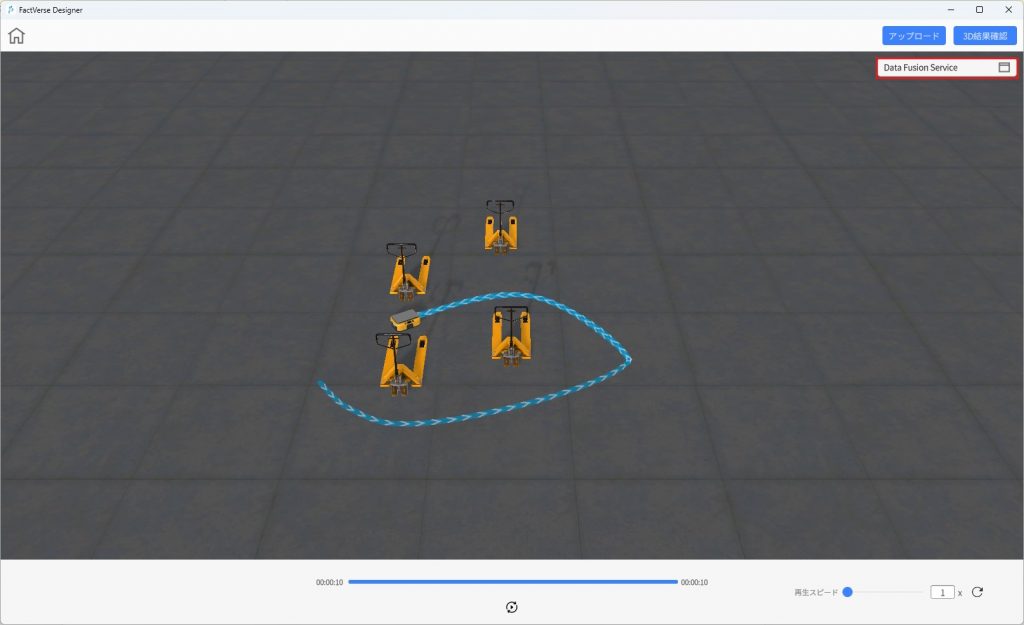
Task: Click the window icon in Data Fusion Service
Action: tap(1004, 68)
